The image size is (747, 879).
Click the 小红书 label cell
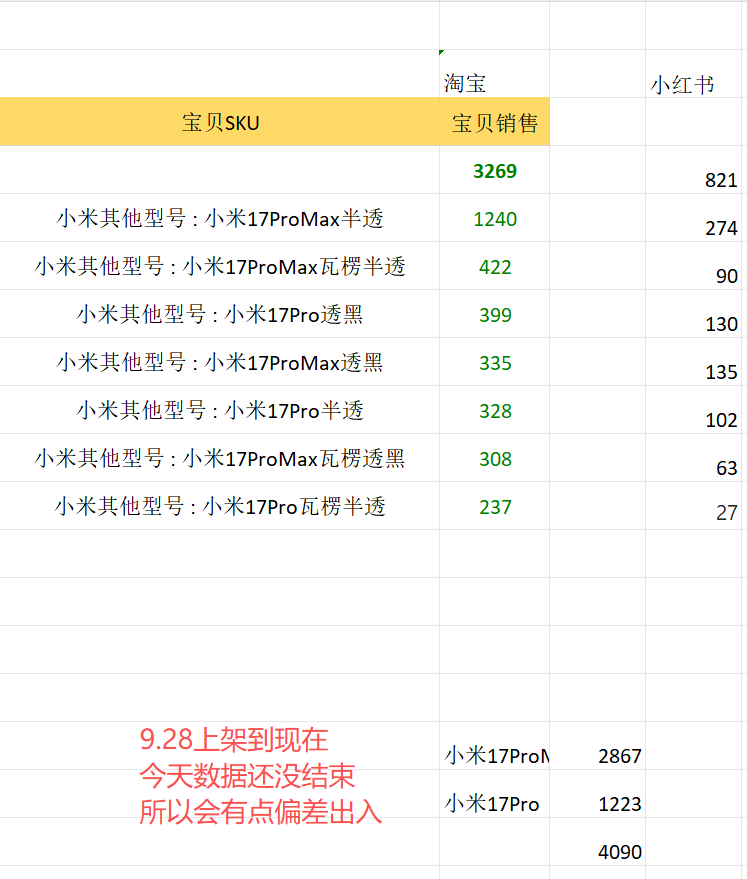693,74
